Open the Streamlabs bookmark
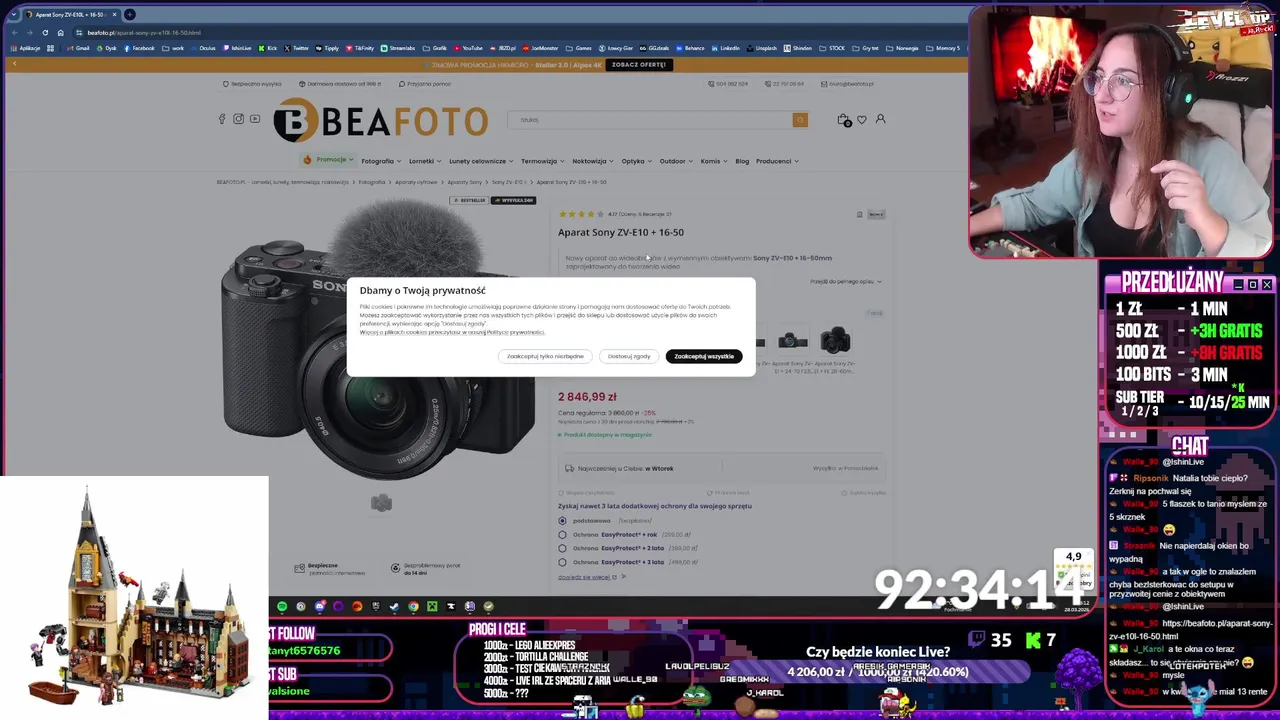This screenshot has height=720, width=1280. pyautogui.click(x=397, y=48)
